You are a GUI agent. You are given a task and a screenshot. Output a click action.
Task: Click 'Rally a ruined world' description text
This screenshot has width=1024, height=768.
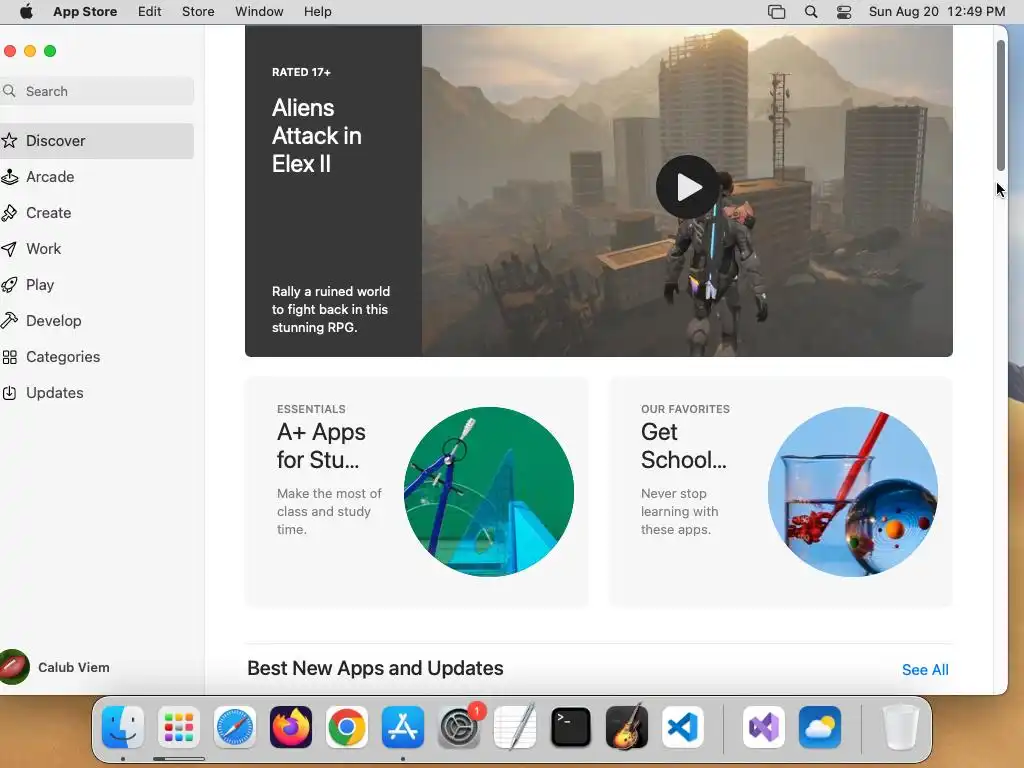click(330, 310)
